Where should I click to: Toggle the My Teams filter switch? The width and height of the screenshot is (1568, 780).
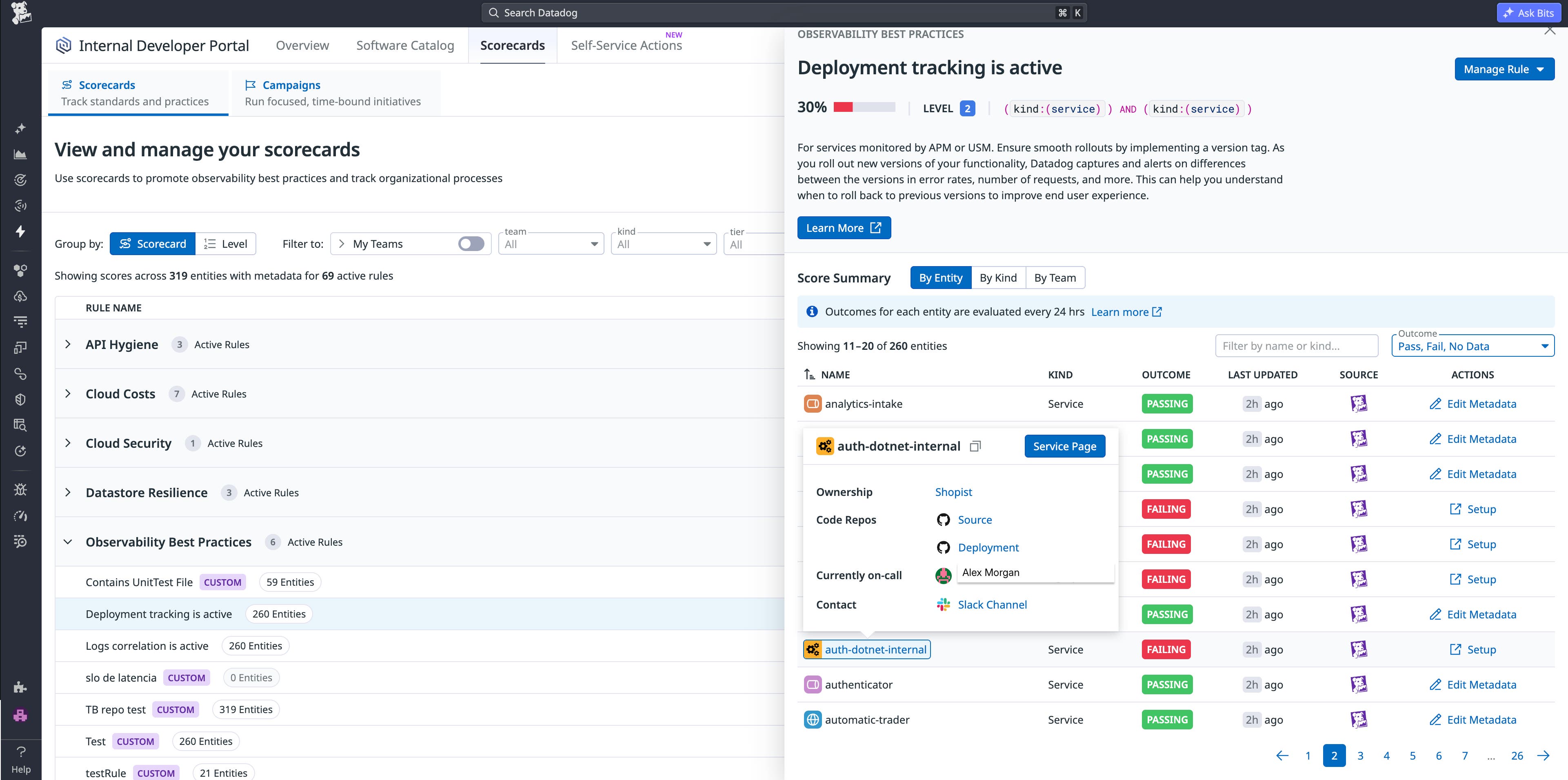(471, 244)
